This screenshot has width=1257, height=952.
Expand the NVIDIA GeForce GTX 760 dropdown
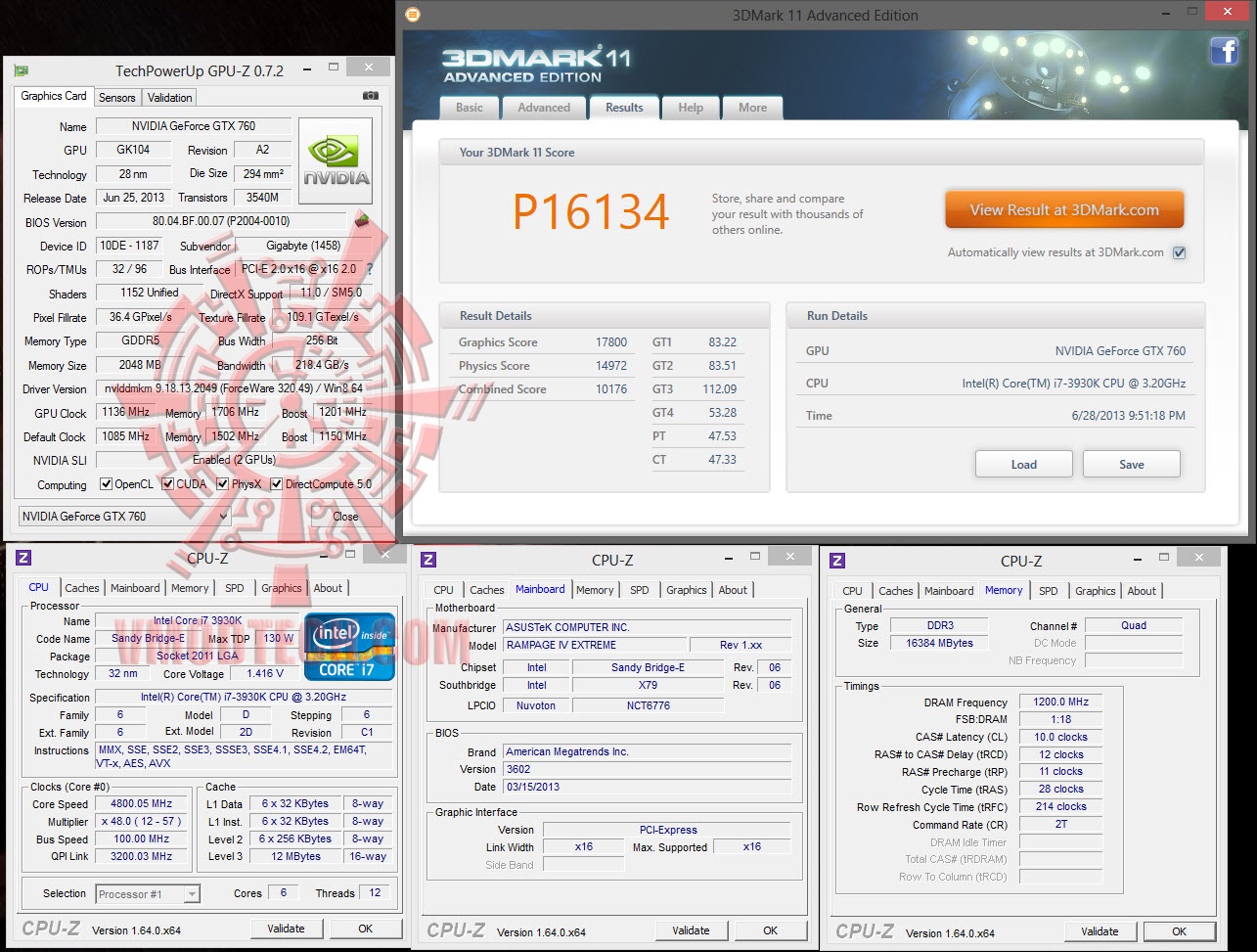(x=124, y=517)
